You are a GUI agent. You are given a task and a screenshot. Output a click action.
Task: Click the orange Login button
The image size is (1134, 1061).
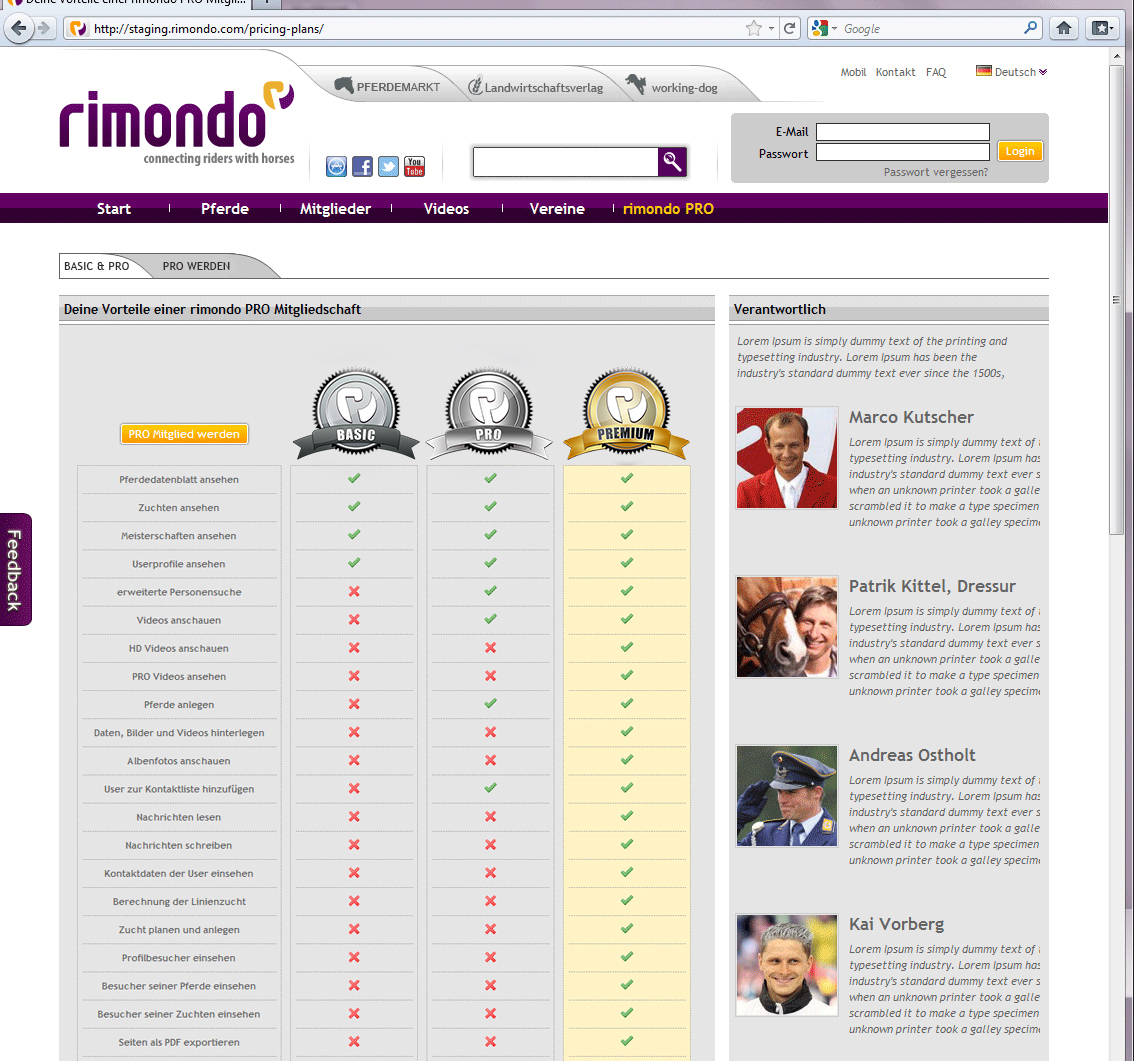[x=1020, y=151]
